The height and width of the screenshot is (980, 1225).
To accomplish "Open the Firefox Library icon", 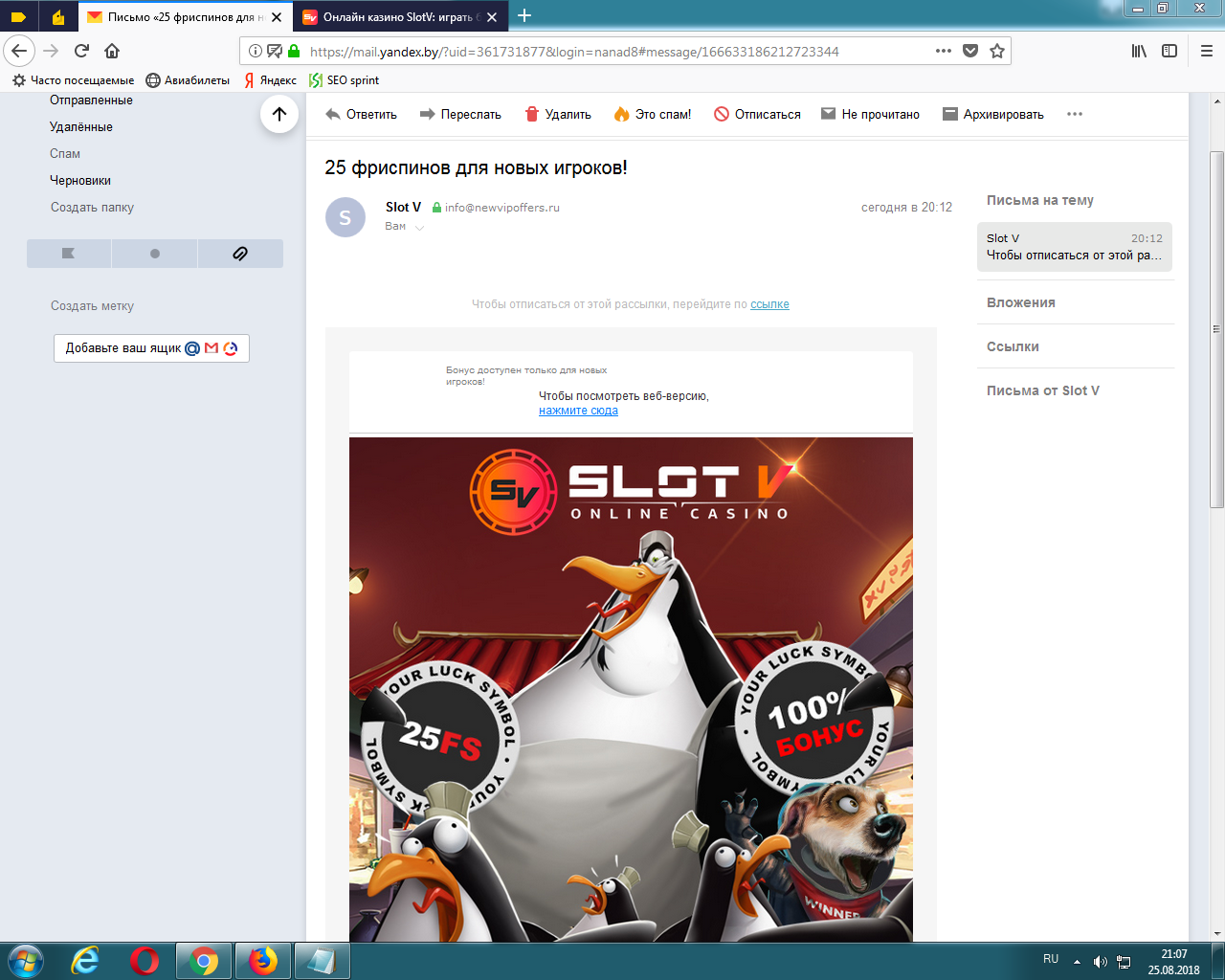I will point(1139,51).
